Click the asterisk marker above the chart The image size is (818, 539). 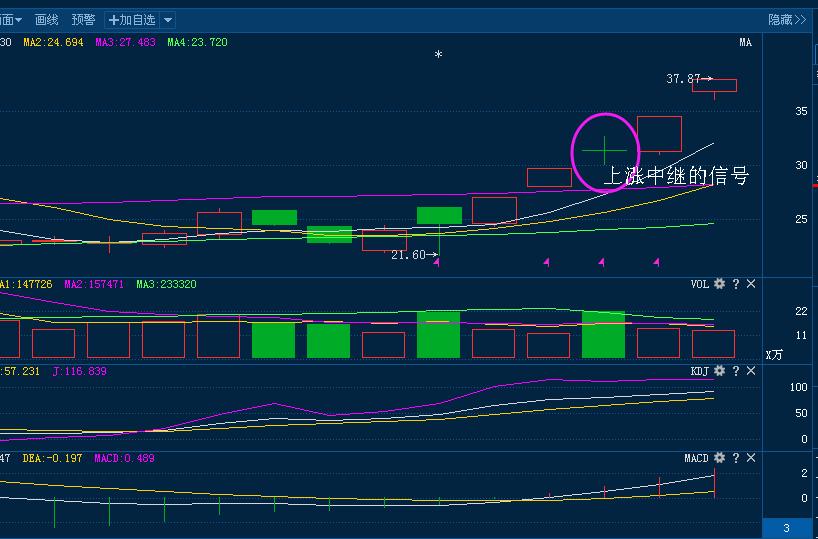438,56
